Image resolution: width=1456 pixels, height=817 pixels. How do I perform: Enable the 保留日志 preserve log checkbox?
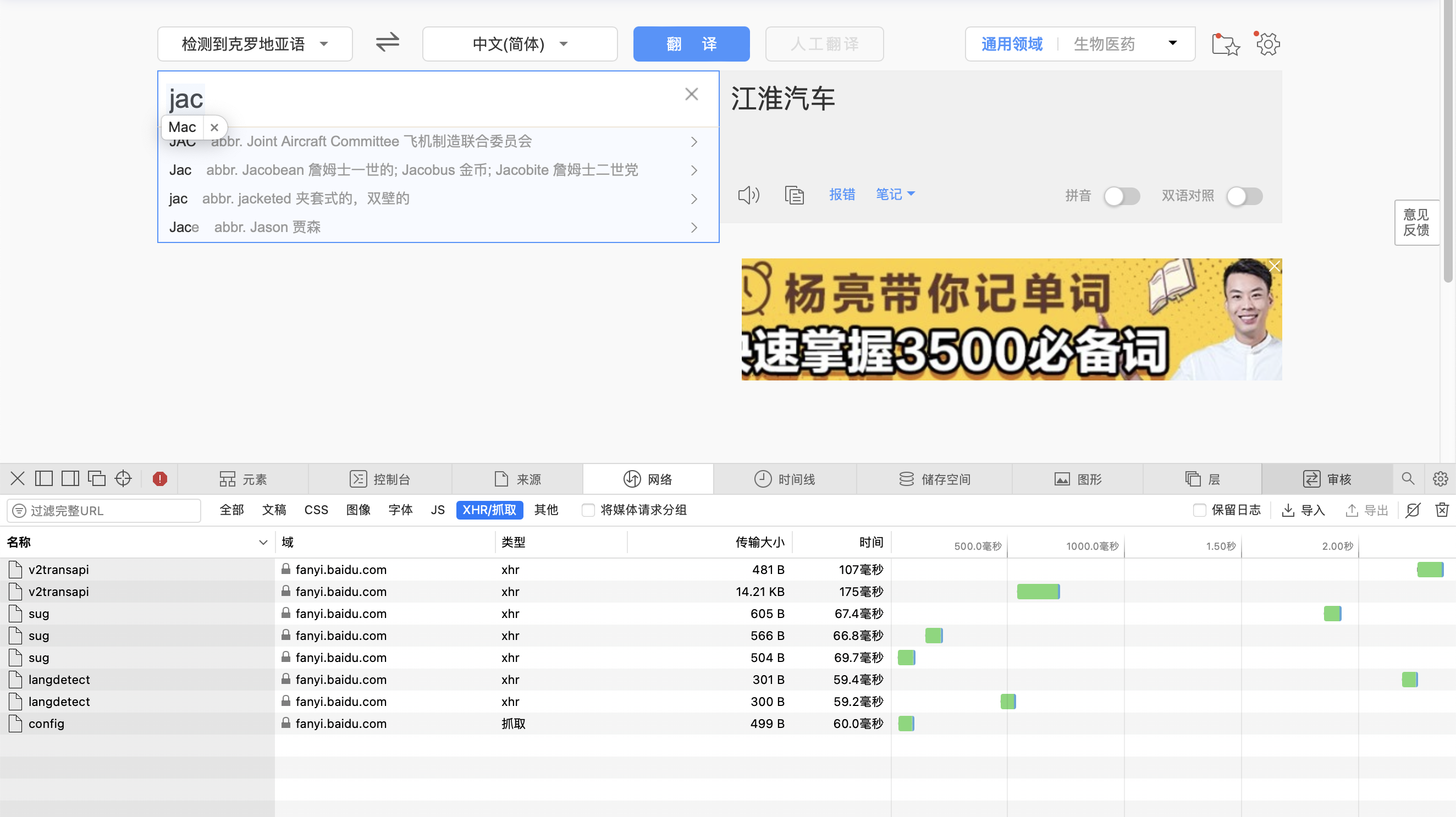[1200, 510]
